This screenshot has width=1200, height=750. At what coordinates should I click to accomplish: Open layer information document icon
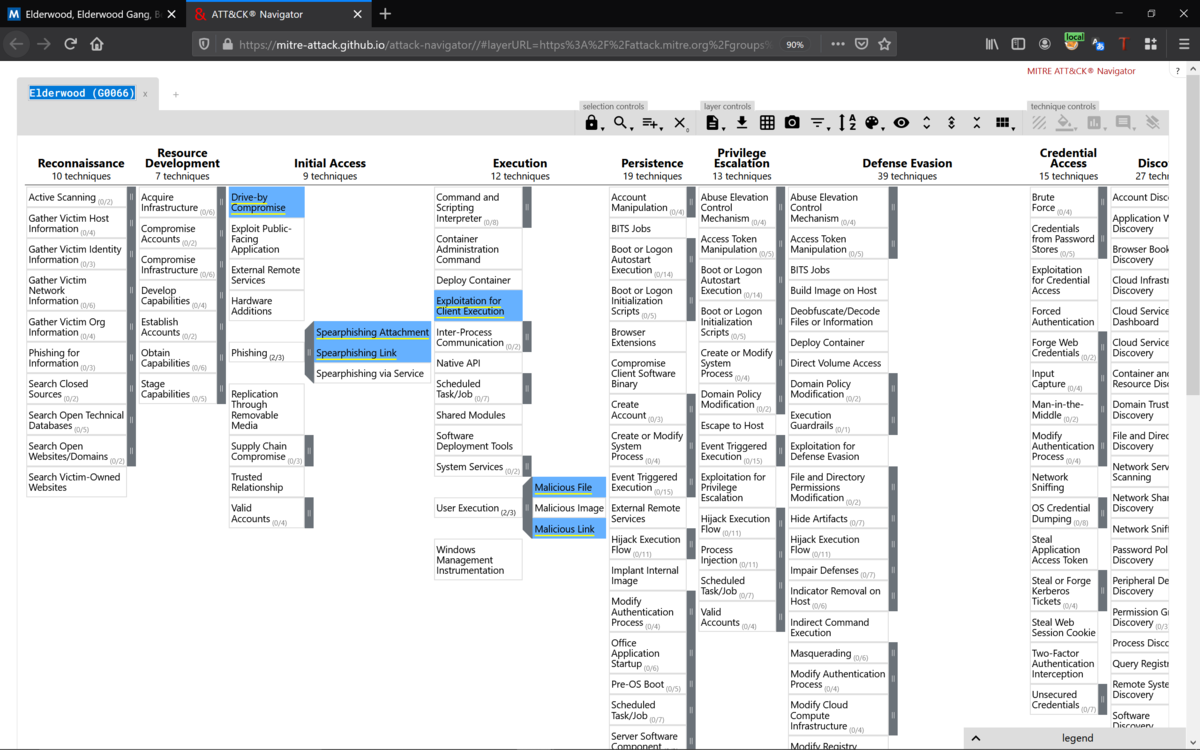pyautogui.click(x=713, y=123)
